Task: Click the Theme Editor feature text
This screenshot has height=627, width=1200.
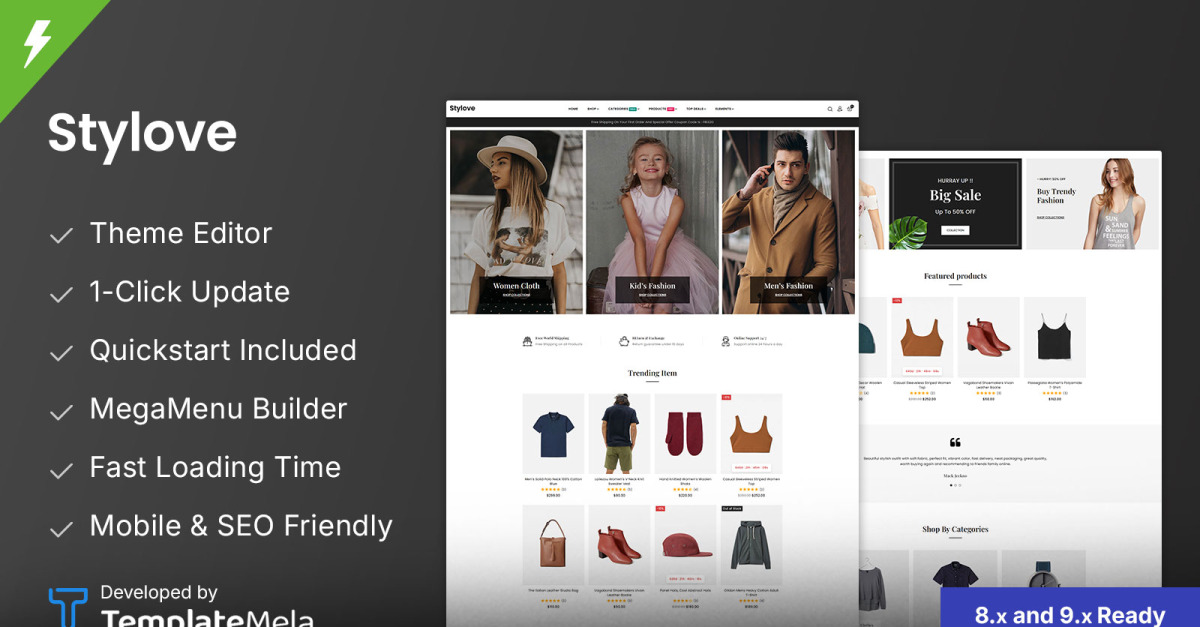Action: 181,233
